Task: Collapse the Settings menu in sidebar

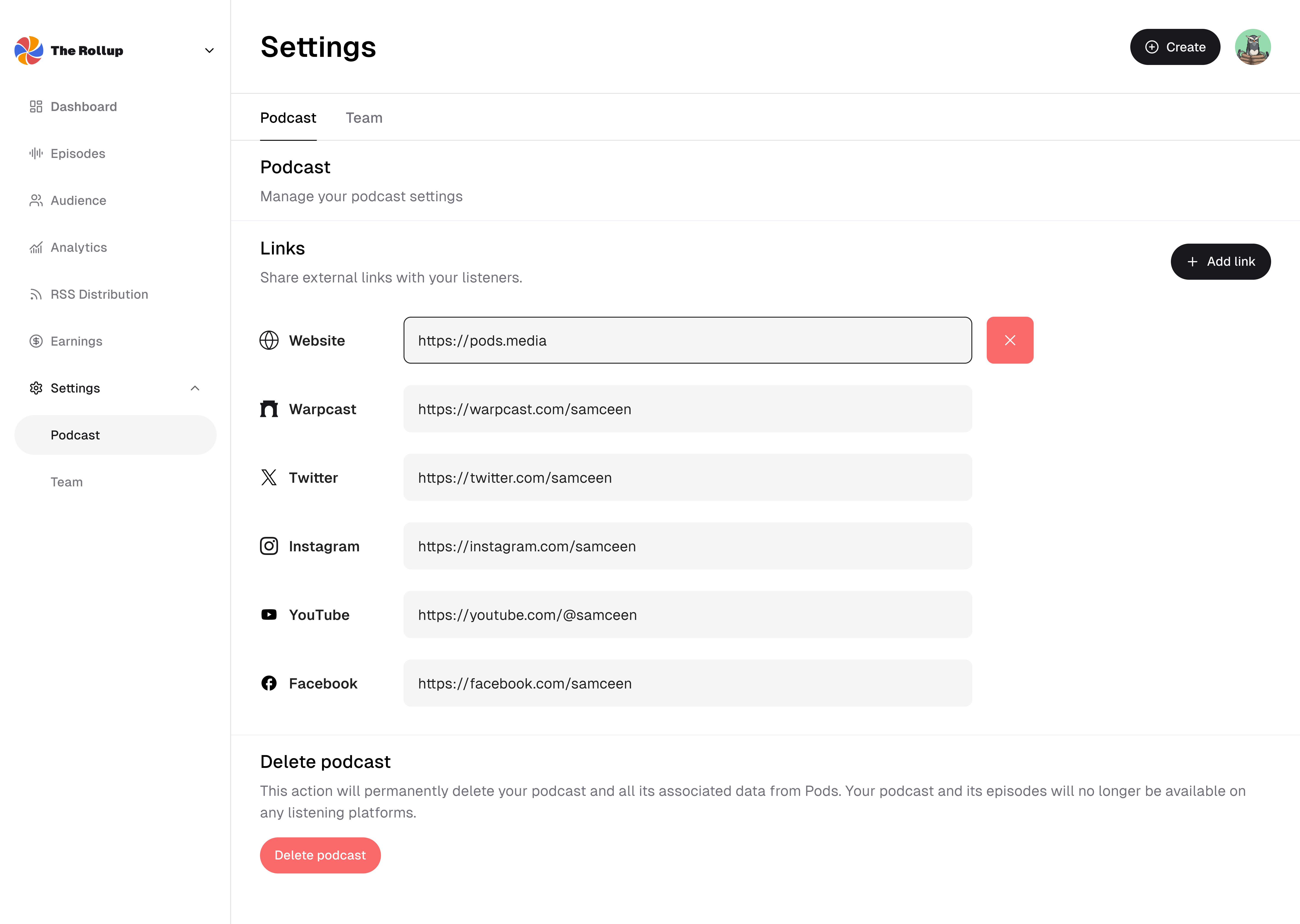Action: 195,388
